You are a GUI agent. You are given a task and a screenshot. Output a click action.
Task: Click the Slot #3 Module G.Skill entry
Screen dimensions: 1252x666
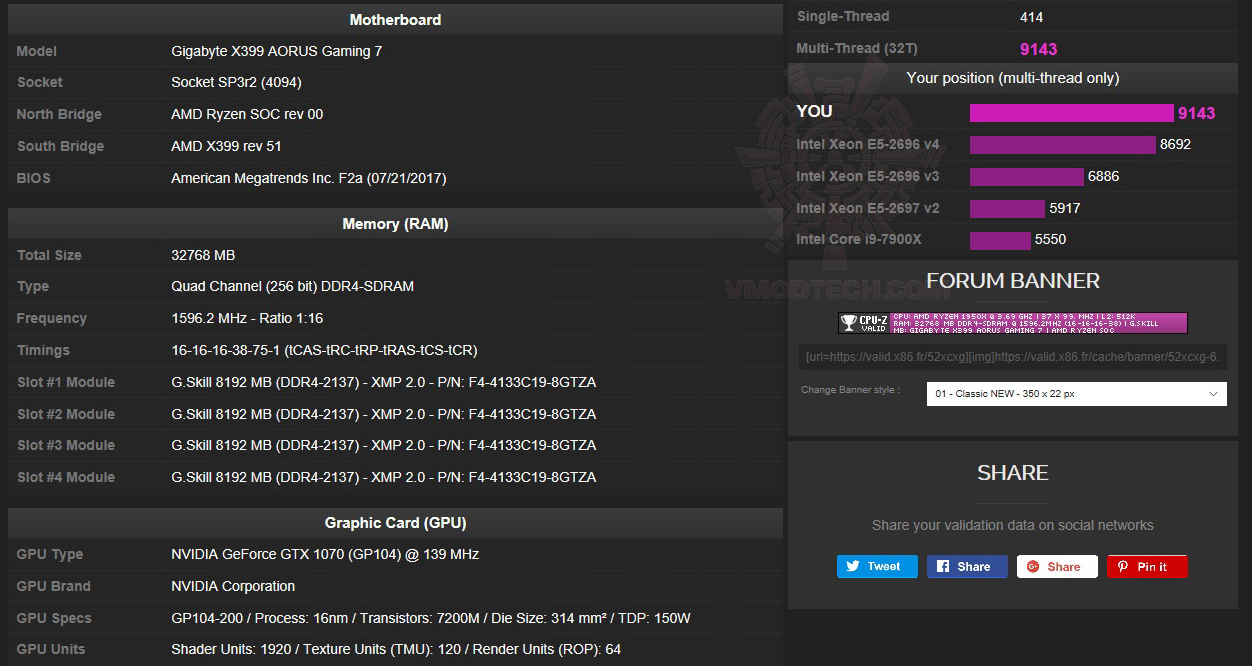pyautogui.click(x=384, y=445)
